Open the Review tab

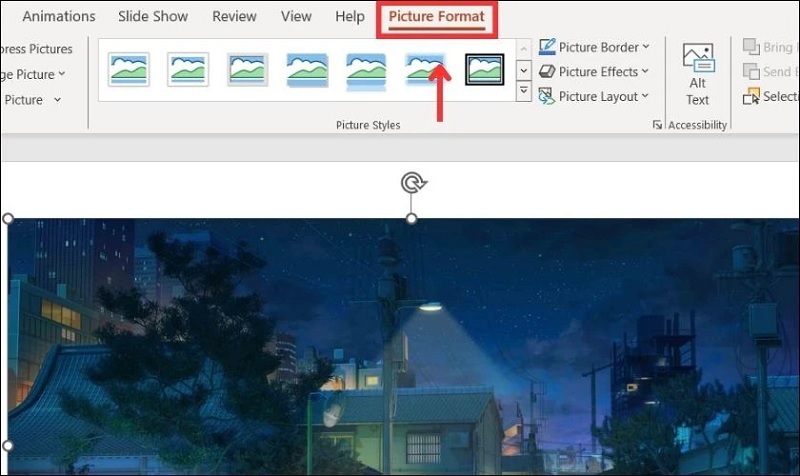tap(236, 17)
